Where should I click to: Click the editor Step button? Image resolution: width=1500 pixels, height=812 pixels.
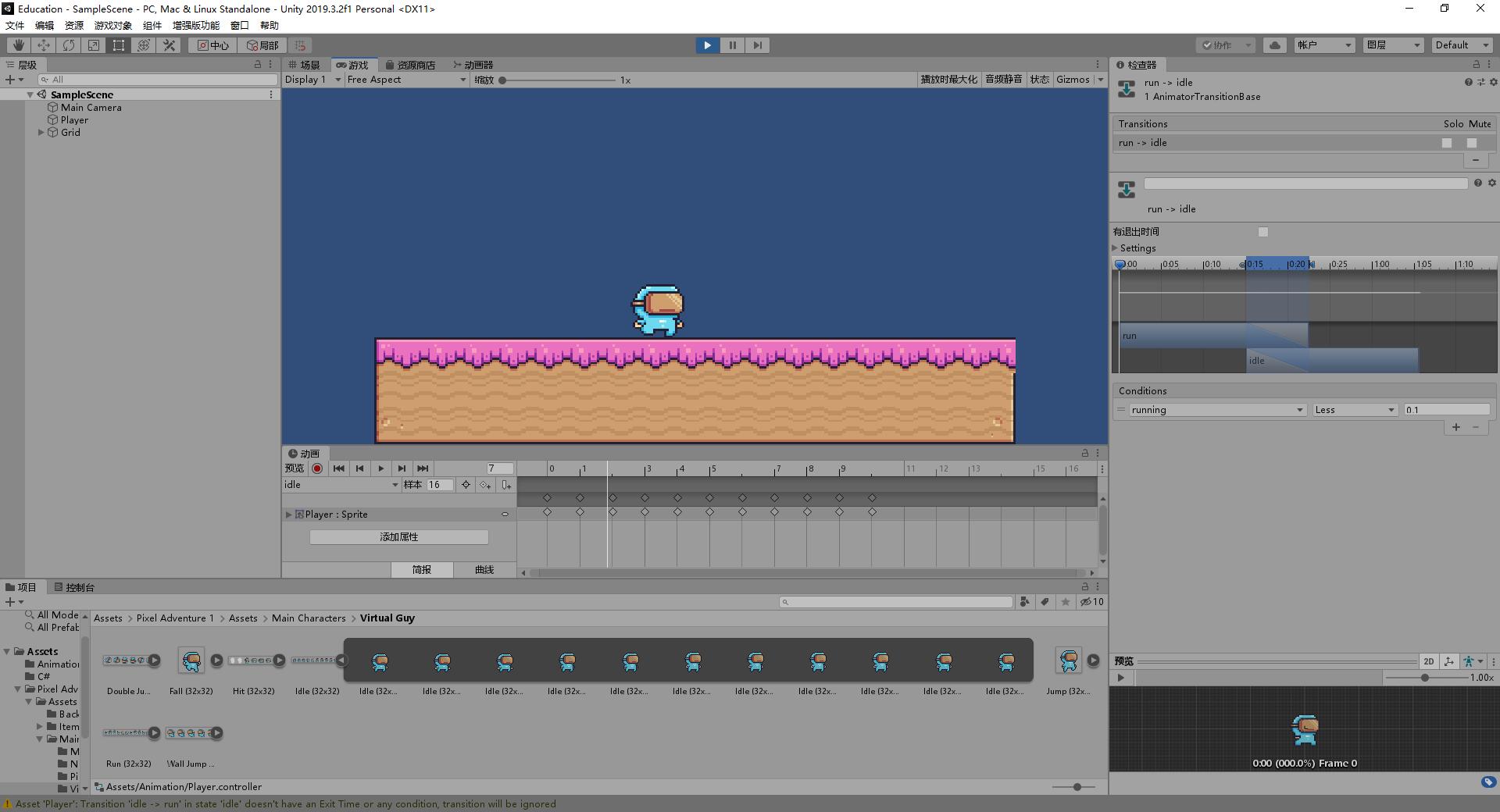(x=757, y=45)
